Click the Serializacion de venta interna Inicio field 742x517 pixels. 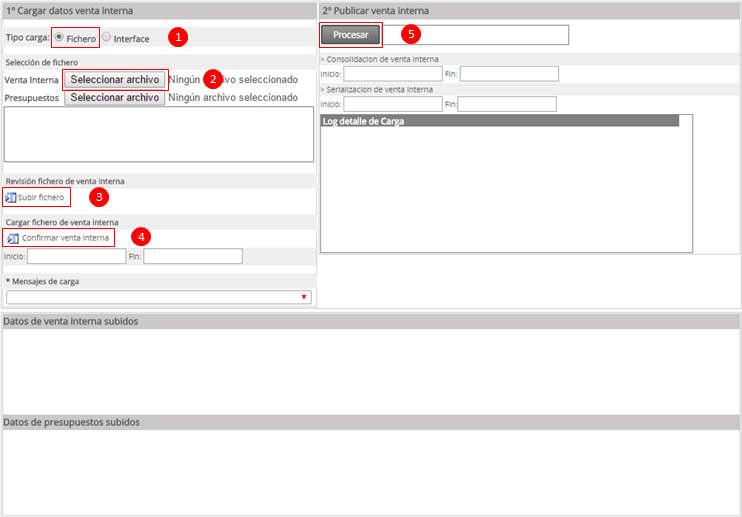tap(393, 104)
